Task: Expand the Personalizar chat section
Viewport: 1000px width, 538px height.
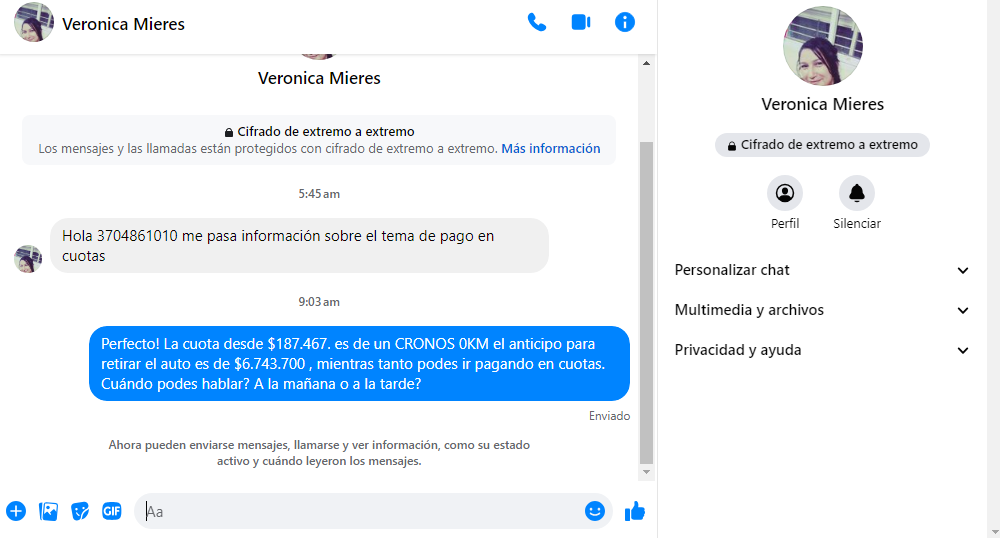Action: click(x=821, y=270)
